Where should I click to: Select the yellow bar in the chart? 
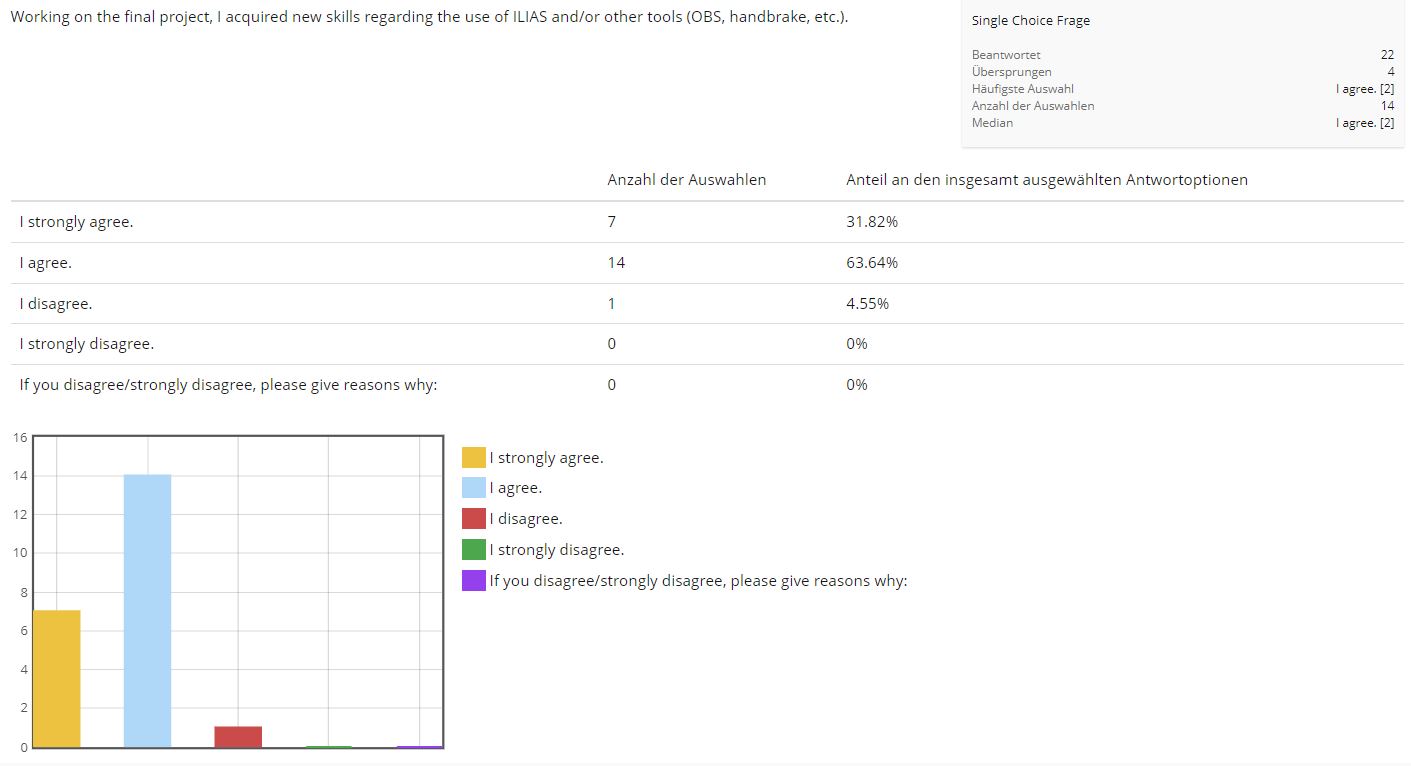coord(57,678)
